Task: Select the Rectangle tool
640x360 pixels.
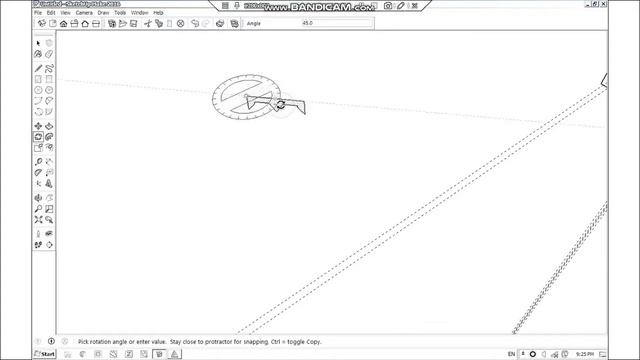Action: point(38,79)
